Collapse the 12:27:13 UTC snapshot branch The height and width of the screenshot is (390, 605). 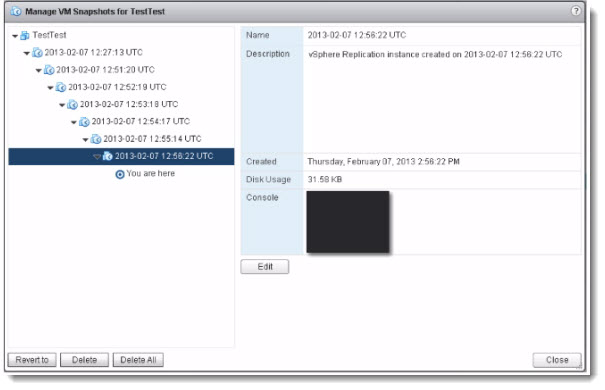pos(27,53)
